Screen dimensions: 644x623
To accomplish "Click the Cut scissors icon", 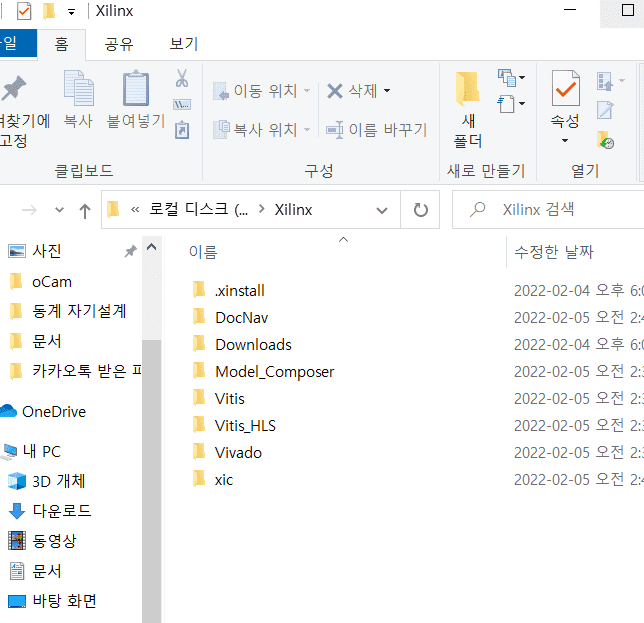I will [182, 78].
